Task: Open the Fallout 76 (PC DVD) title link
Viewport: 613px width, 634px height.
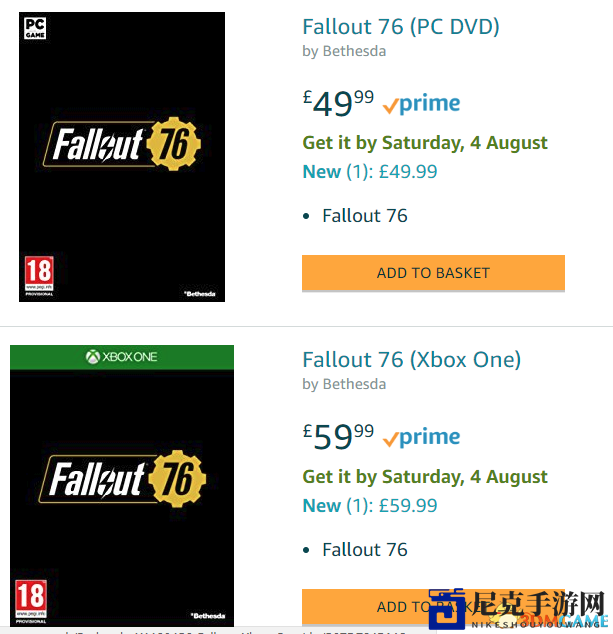Action: 401,27
